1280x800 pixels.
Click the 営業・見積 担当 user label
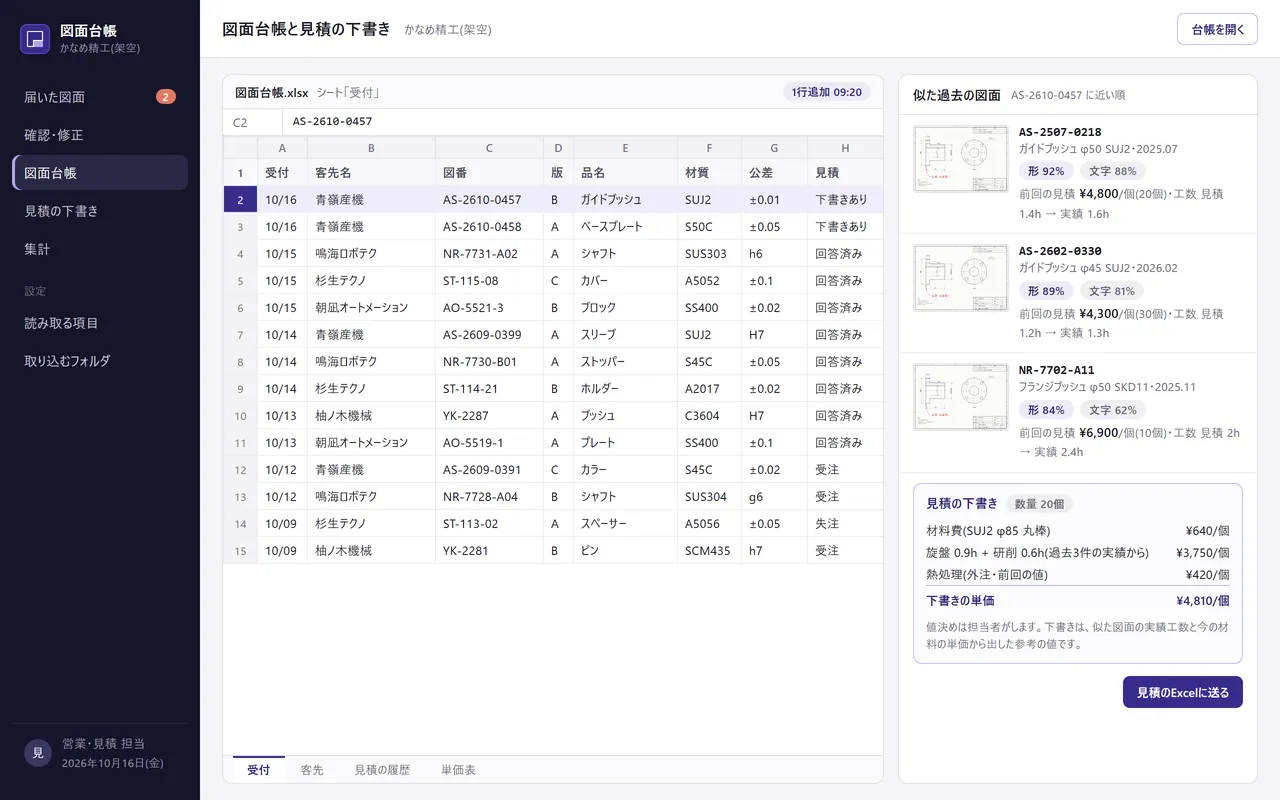point(103,744)
